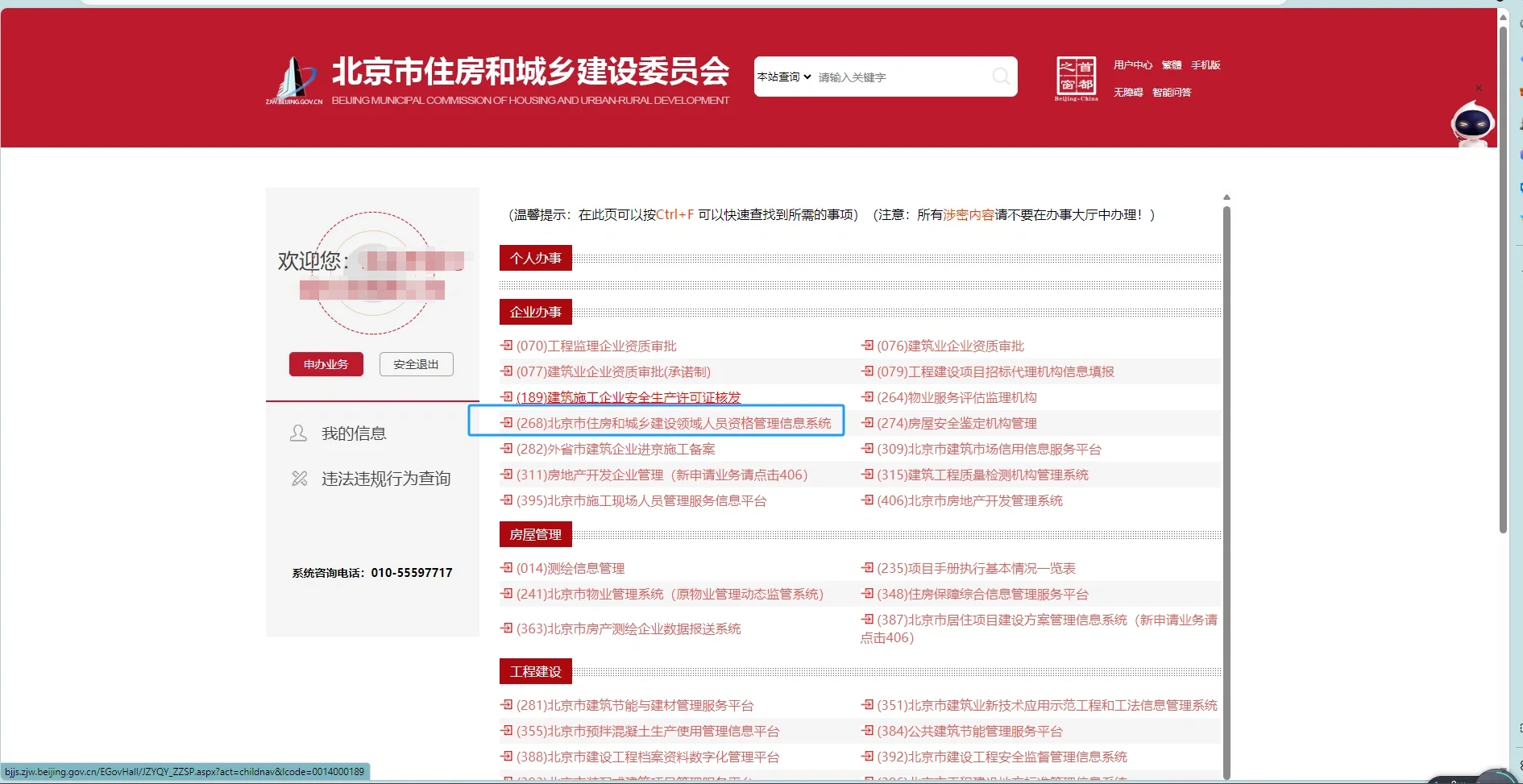Click the arrow icon before (281)北京市建筑节能与建材管理服务平台

[x=506, y=705]
